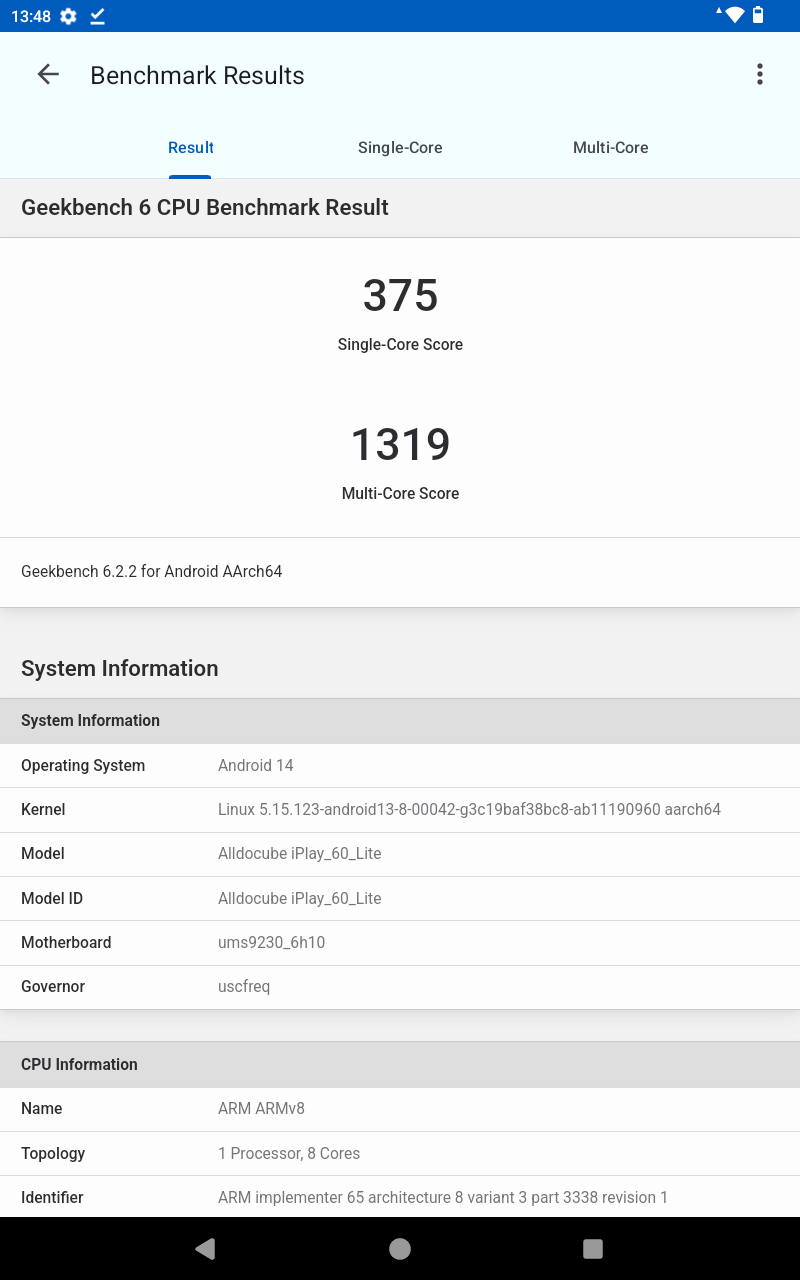Switch to the Multi-Core tab
This screenshot has width=800, height=1280.
pyautogui.click(x=610, y=148)
